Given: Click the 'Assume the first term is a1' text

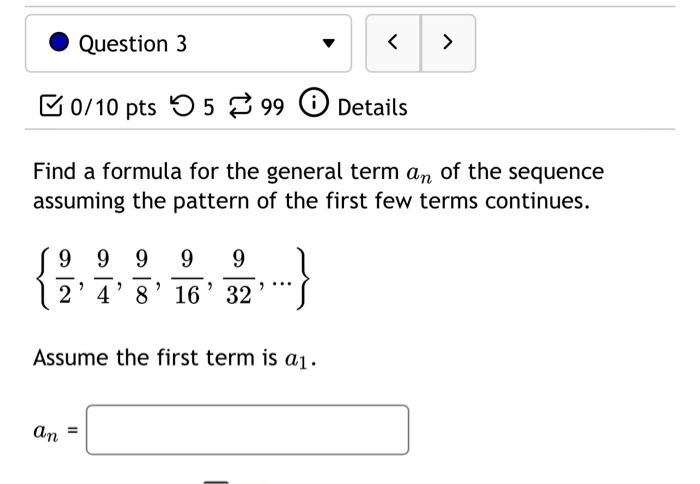Looking at the screenshot, I should click(176, 357).
